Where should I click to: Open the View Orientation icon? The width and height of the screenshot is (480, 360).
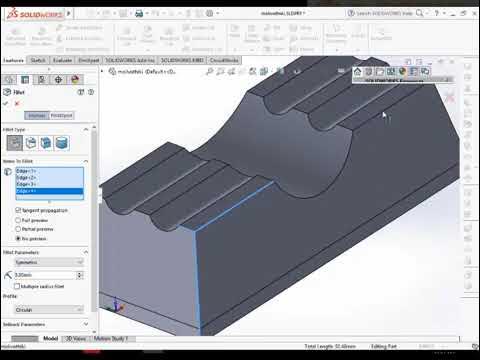click(264, 71)
